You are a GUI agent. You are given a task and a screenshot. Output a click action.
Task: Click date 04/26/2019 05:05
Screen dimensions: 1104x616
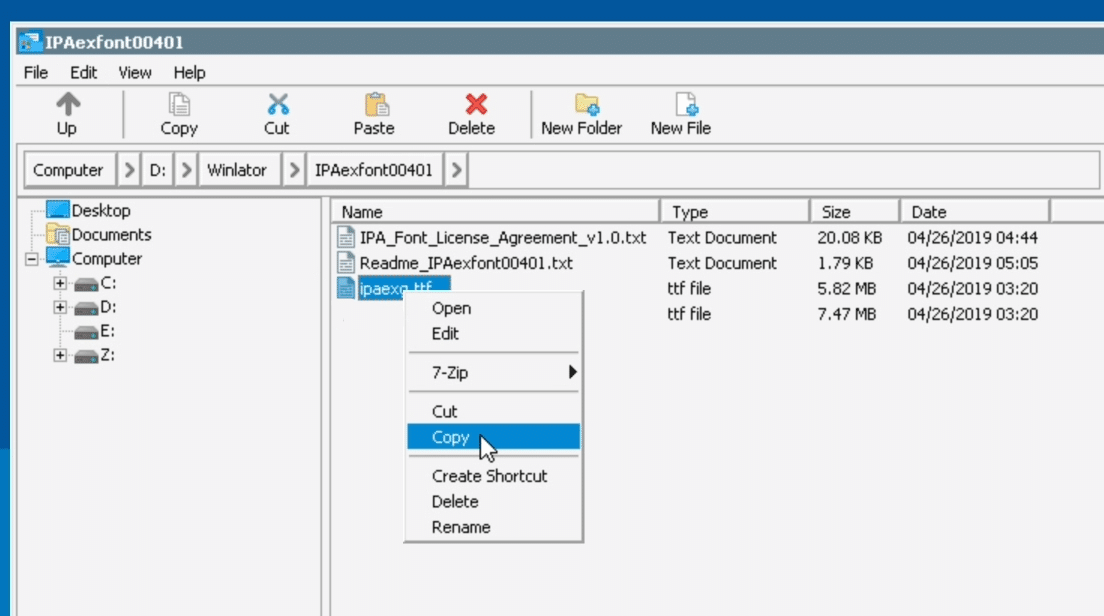click(x=972, y=263)
